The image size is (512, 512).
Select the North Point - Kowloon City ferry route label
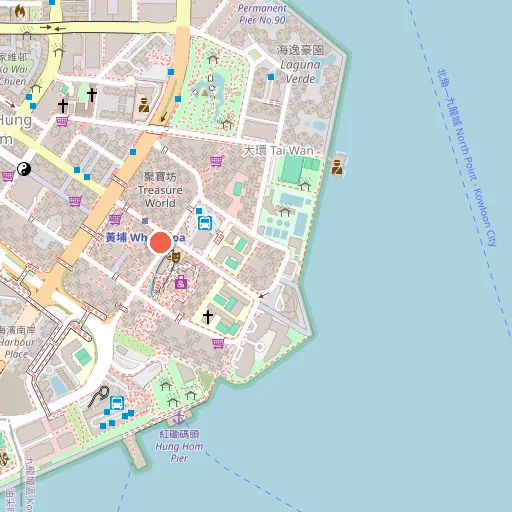coord(468,157)
